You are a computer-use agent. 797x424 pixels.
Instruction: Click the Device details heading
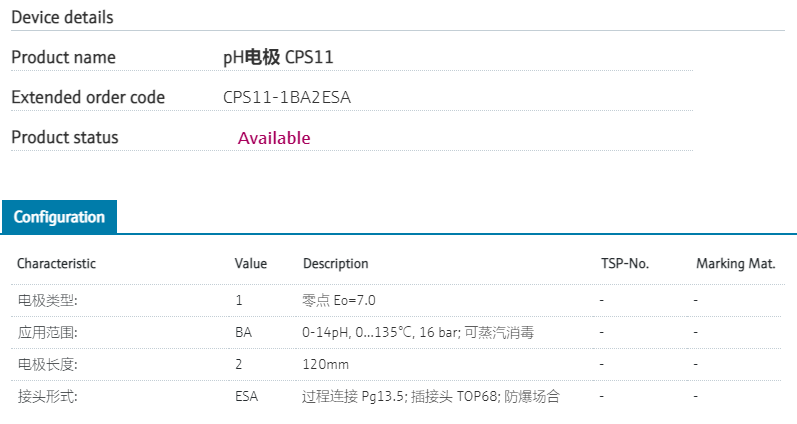(x=62, y=18)
